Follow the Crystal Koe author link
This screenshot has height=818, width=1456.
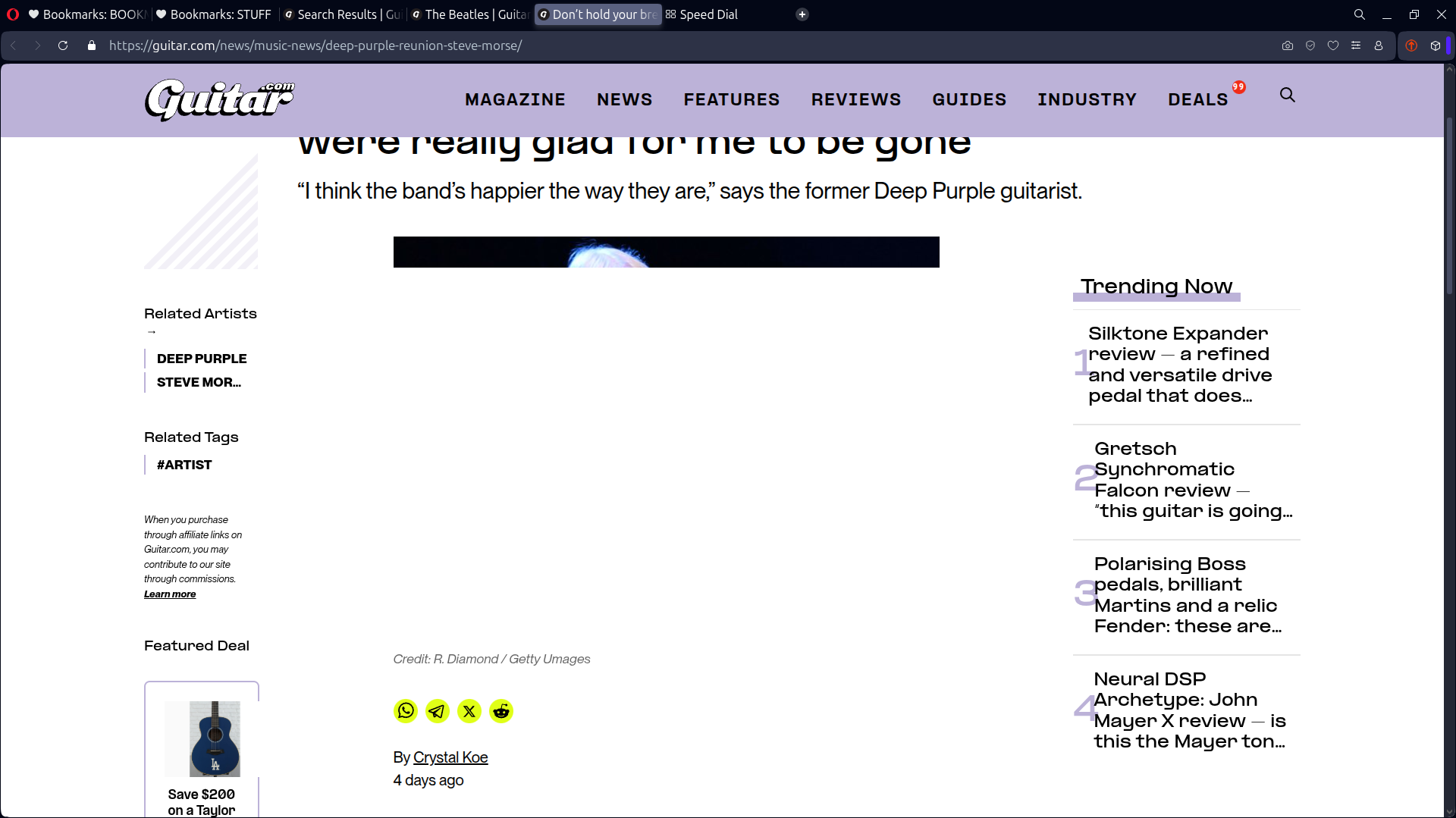pyautogui.click(x=450, y=757)
